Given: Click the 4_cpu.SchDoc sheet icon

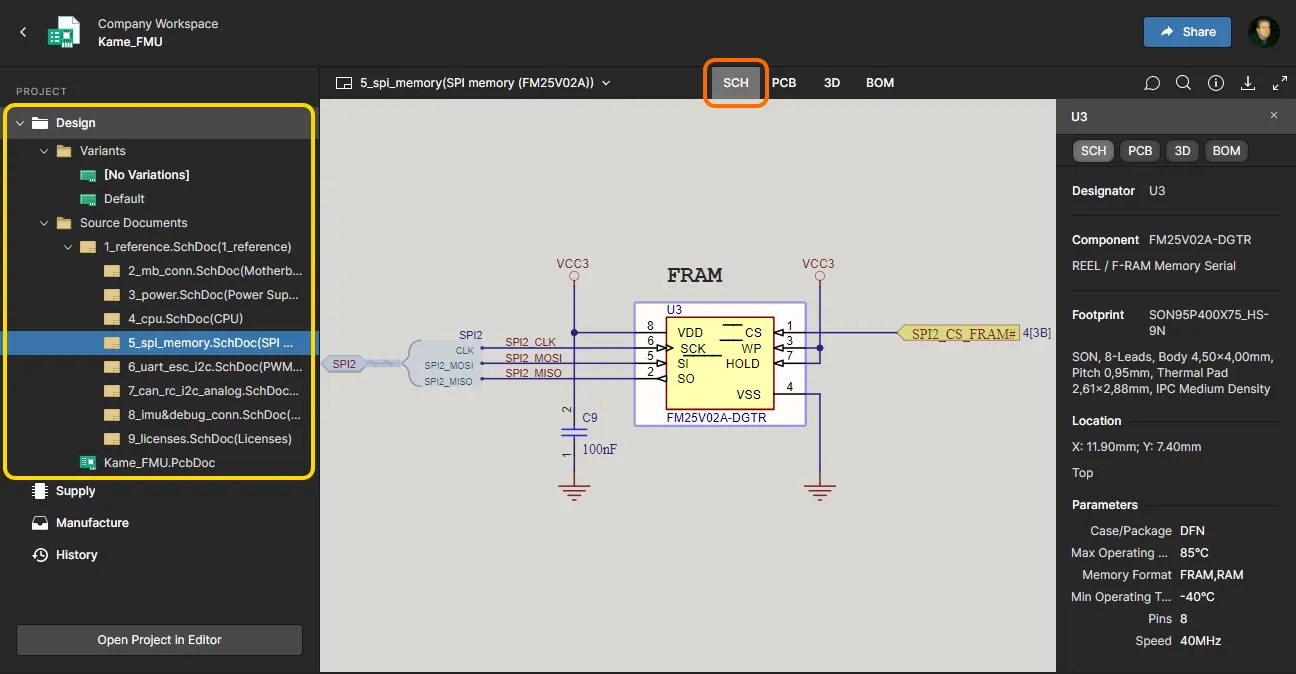Looking at the screenshot, I should [112, 319].
